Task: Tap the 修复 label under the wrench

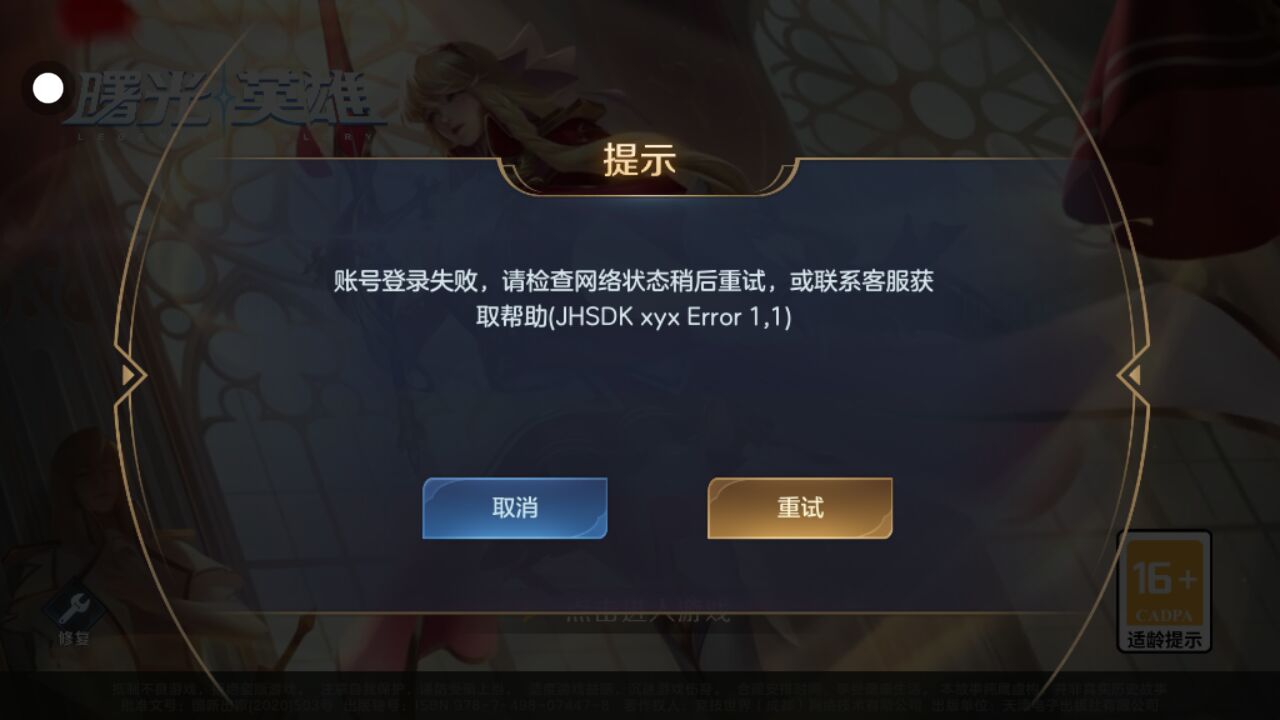Action: (x=74, y=638)
